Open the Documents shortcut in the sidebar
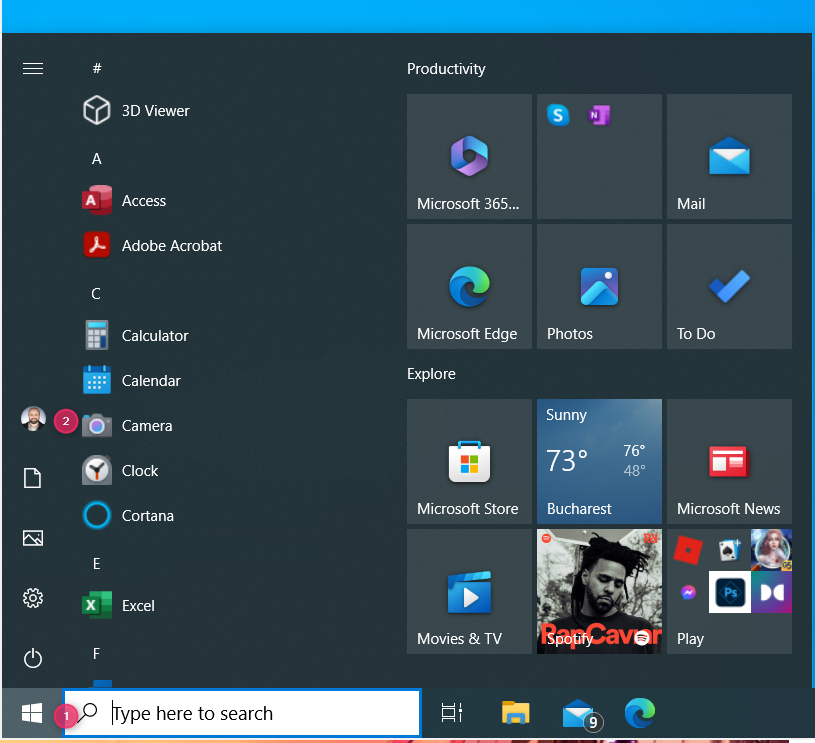The height and width of the screenshot is (743, 815). [33, 478]
